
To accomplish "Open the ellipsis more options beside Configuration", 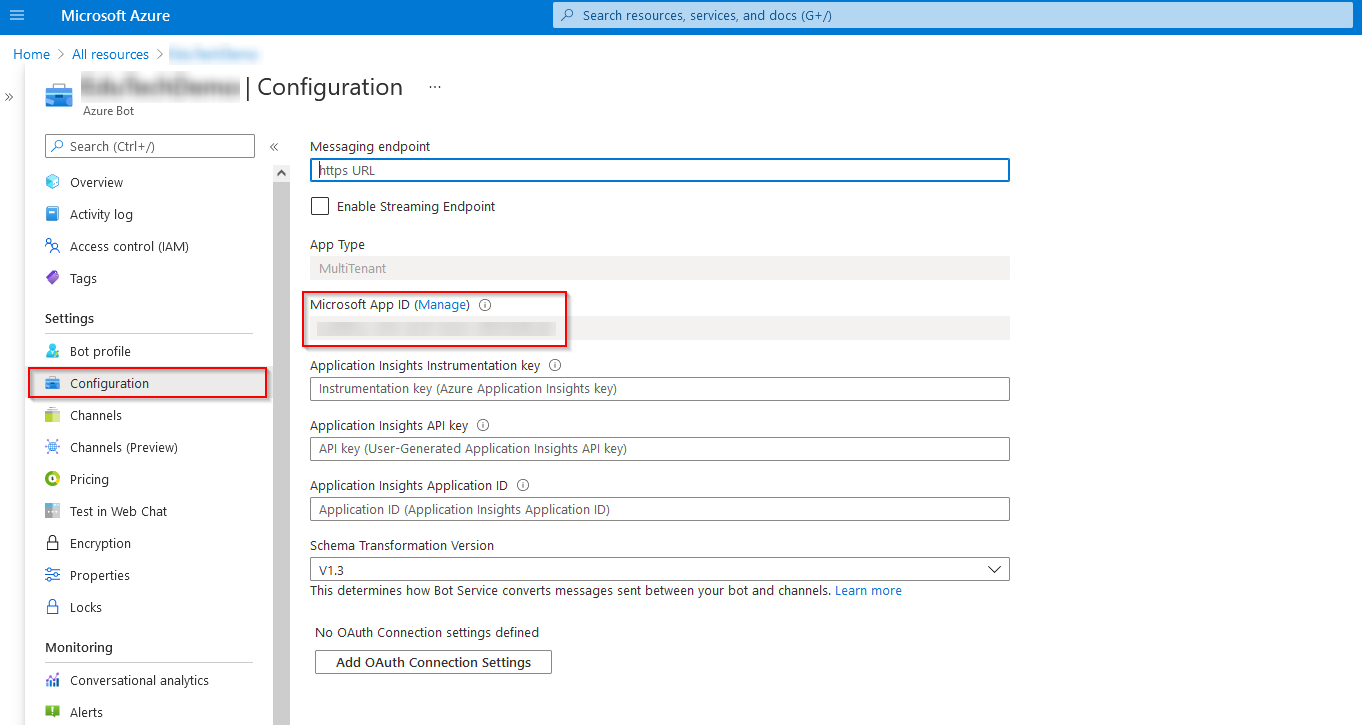I will (435, 87).
